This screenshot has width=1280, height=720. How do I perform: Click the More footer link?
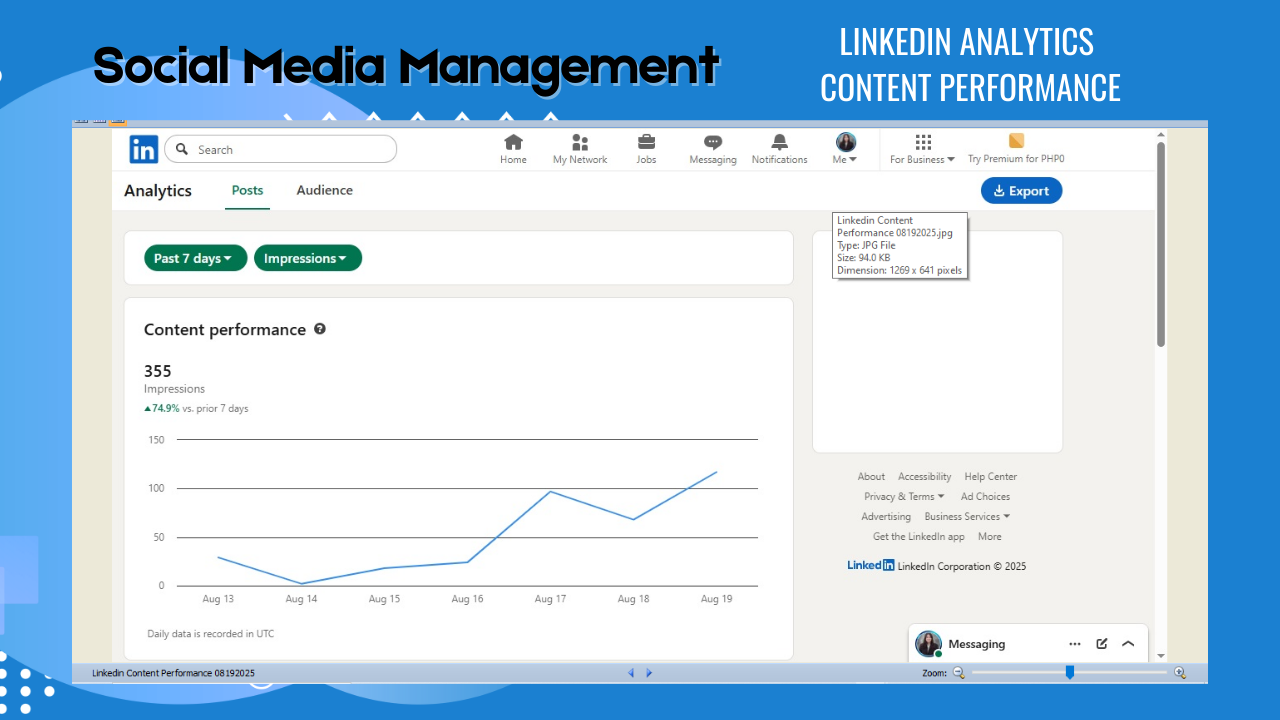click(x=990, y=537)
